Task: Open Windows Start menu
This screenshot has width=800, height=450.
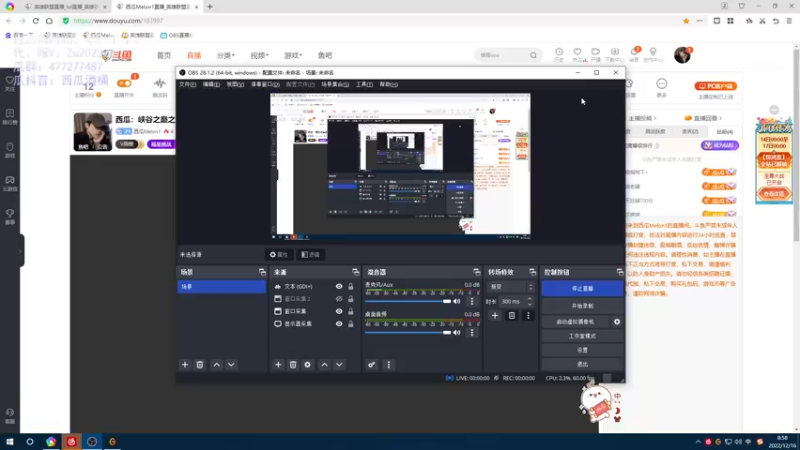Action: coord(10,442)
